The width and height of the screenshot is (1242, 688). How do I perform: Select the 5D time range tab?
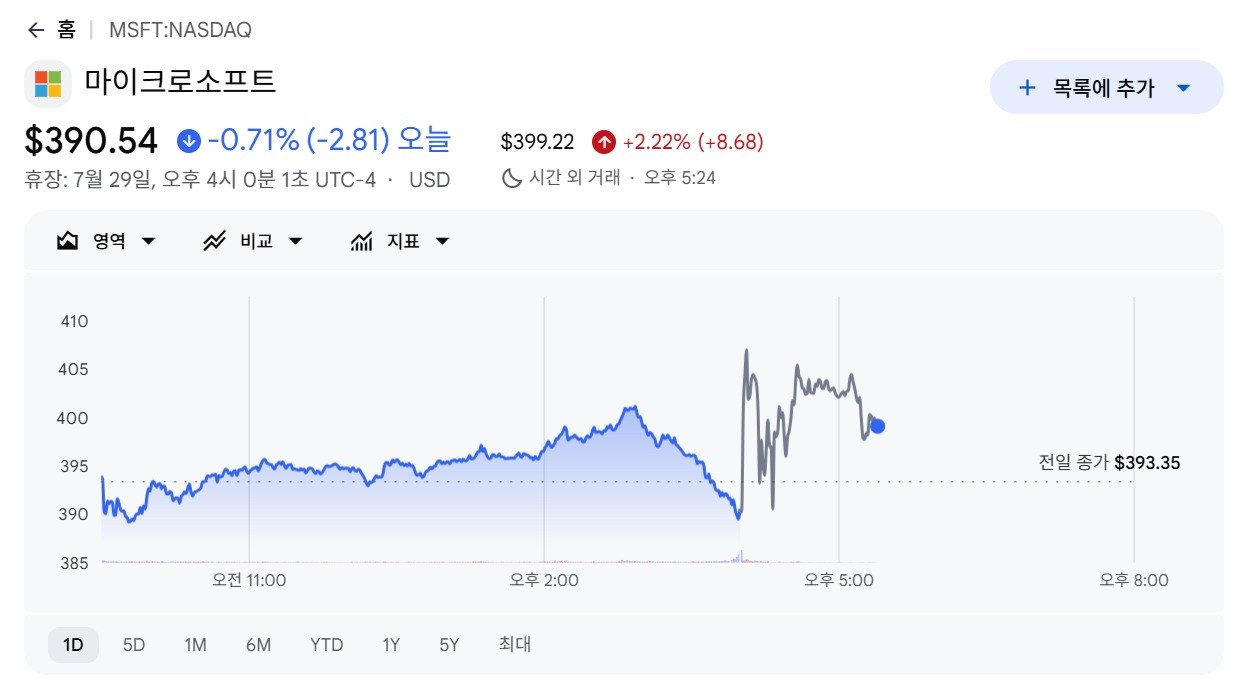[134, 645]
